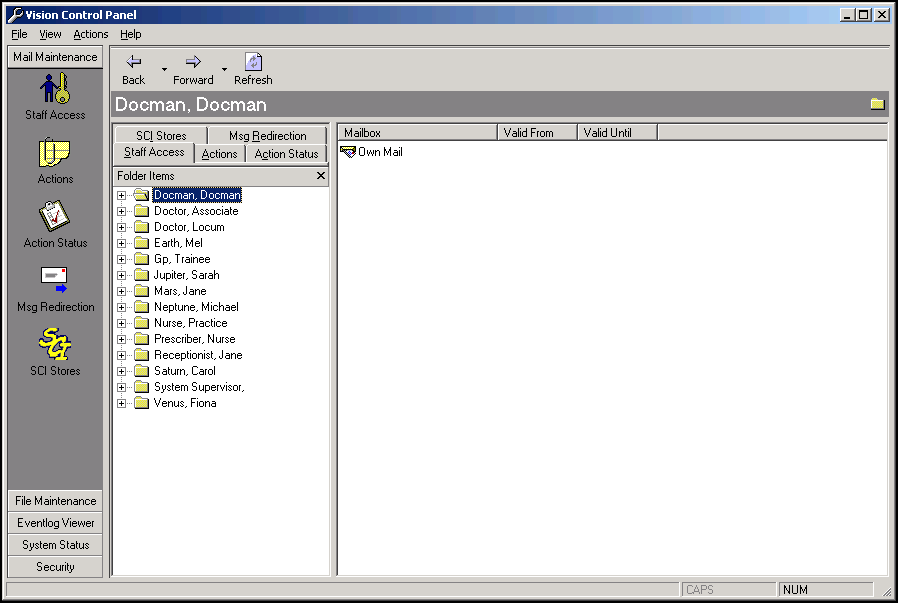This screenshot has width=898, height=603.
Task: Click the yellow Actions sidebar icon
Action: tap(55, 153)
